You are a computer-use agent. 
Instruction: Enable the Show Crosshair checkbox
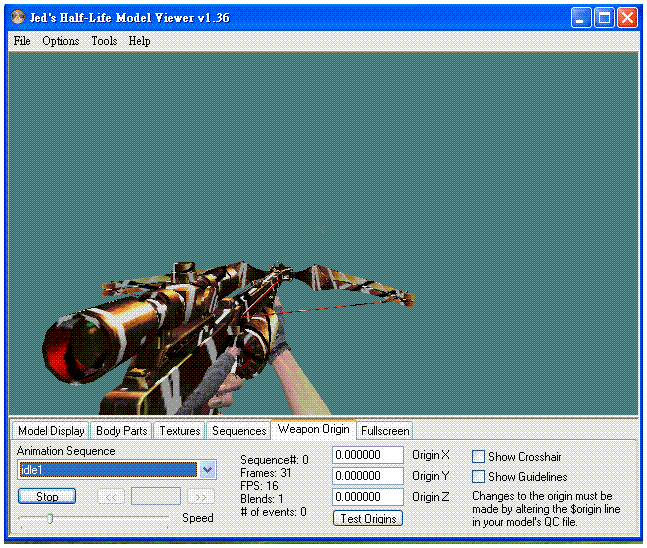479,457
